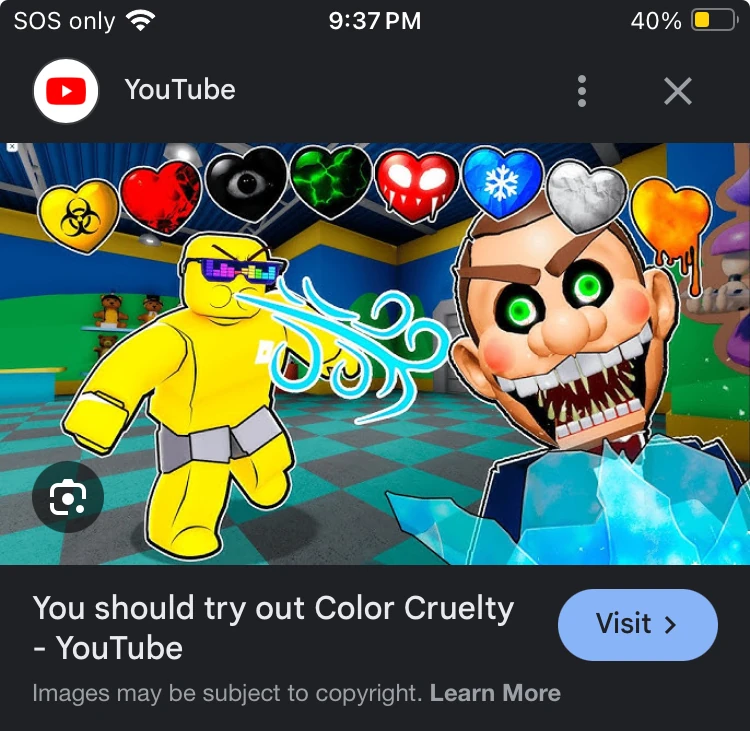
Task: Tap the Google Lens search icon
Action: (68, 497)
